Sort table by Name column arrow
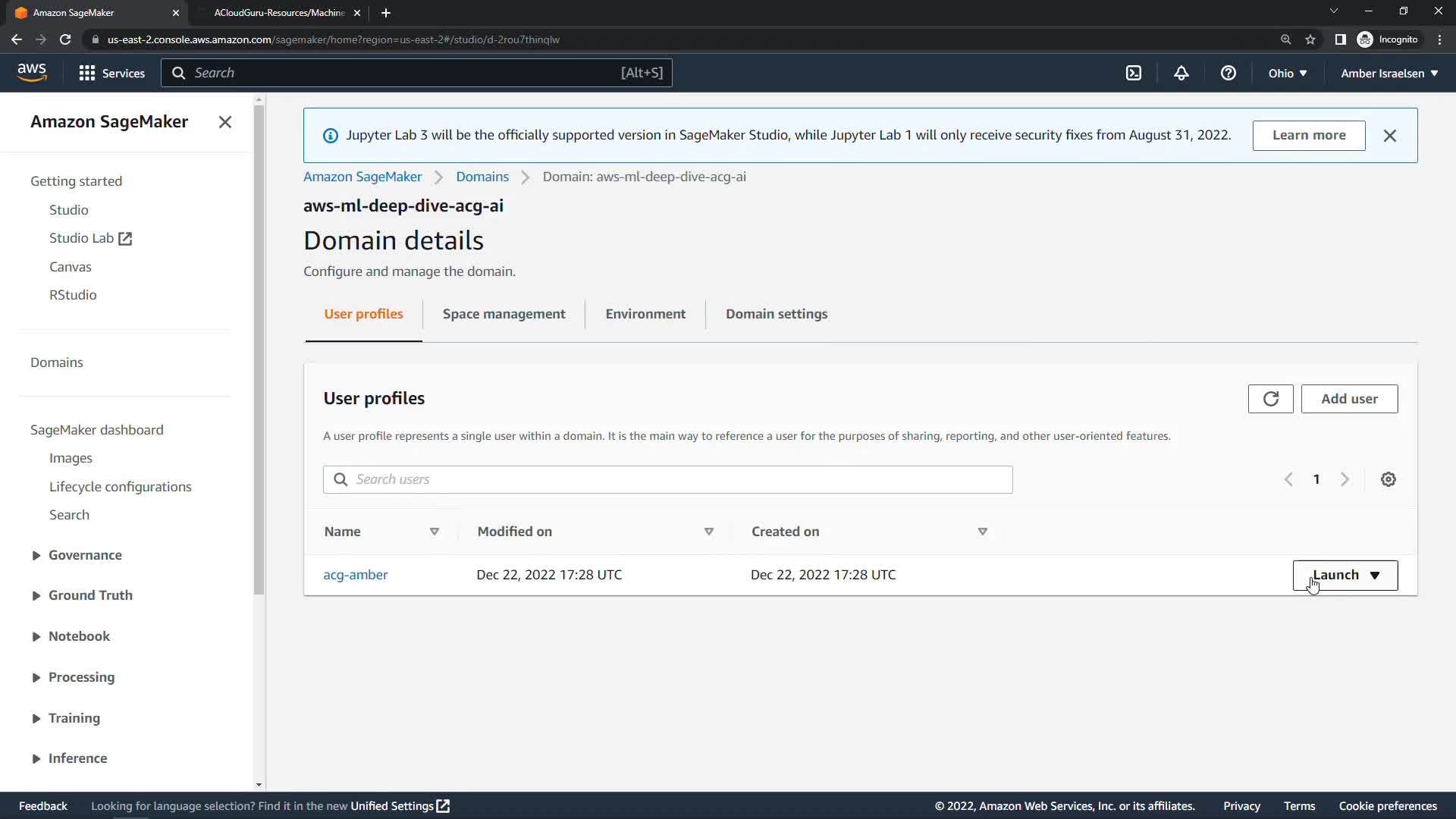Screen dimensions: 1456x819 (434, 532)
